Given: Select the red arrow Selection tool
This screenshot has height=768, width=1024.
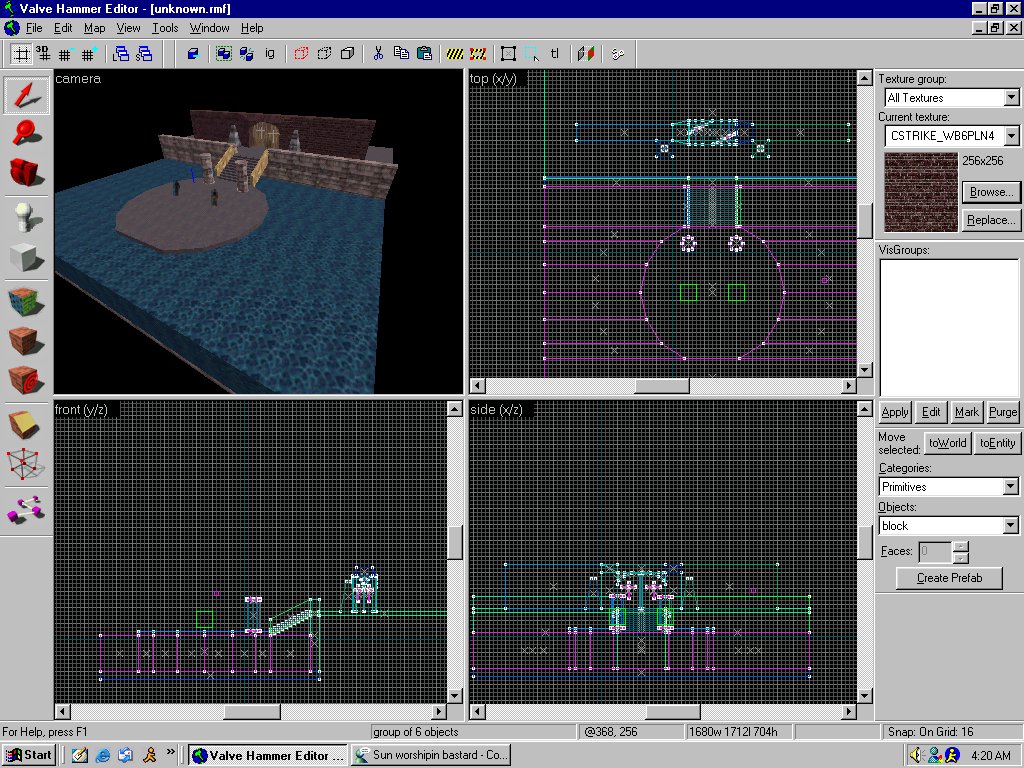Looking at the screenshot, I should pyautogui.click(x=27, y=95).
